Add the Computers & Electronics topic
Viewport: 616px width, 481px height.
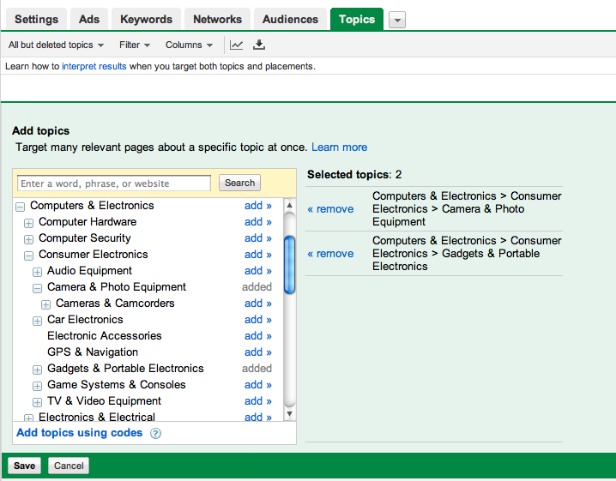(x=258, y=205)
